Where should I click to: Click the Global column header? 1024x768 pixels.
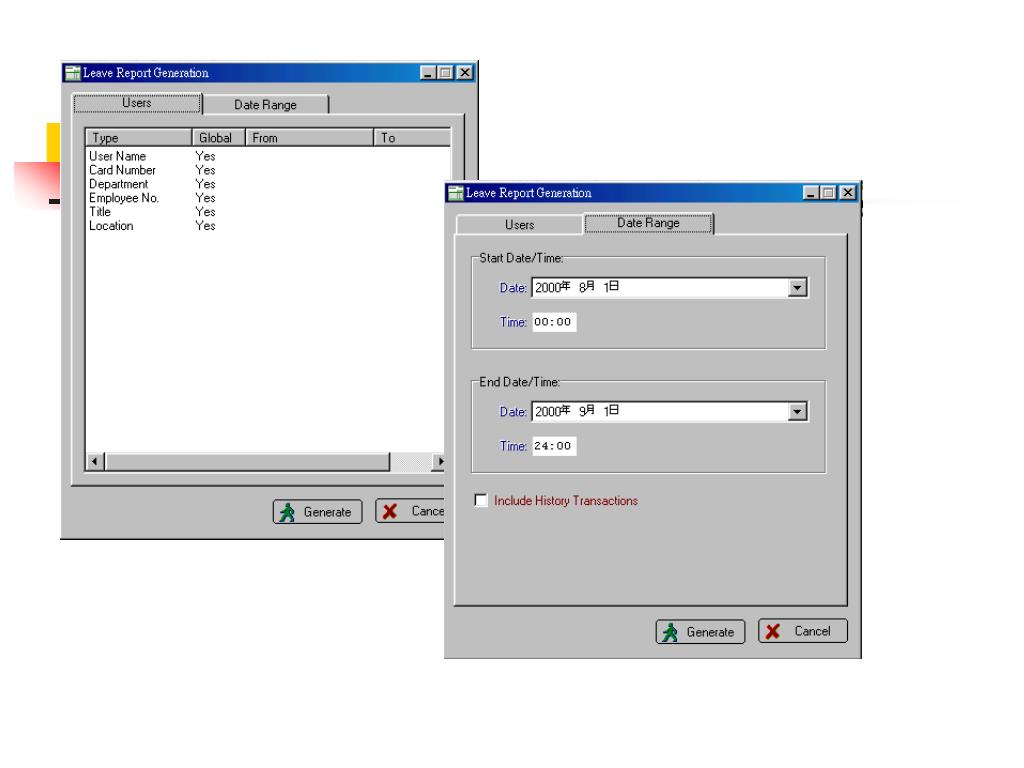[218, 138]
